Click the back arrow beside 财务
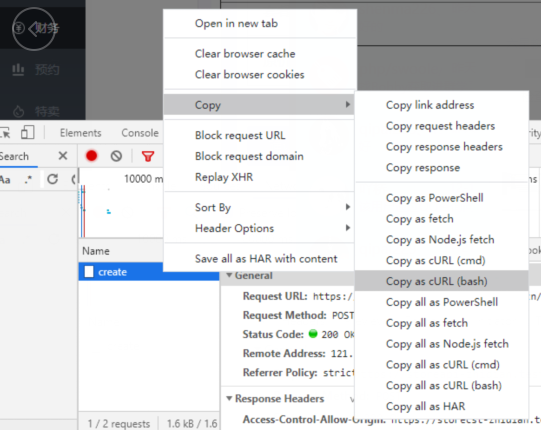 pyautogui.click(x=33, y=28)
